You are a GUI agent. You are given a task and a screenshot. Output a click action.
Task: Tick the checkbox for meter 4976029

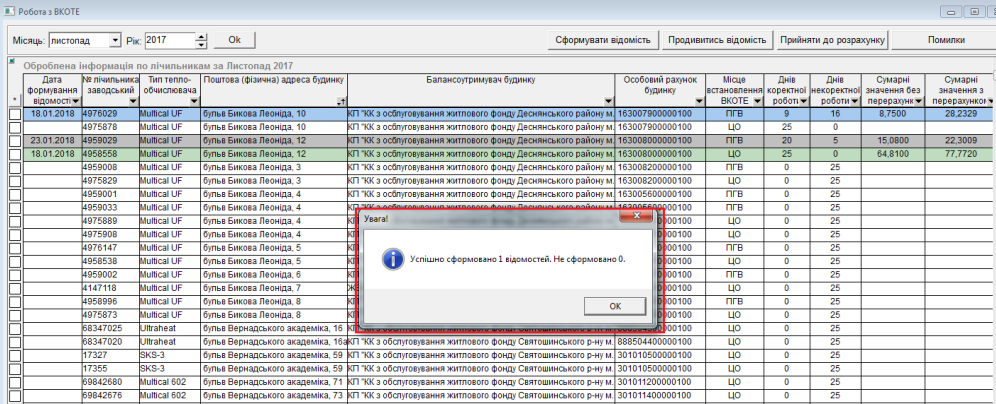pos(14,115)
